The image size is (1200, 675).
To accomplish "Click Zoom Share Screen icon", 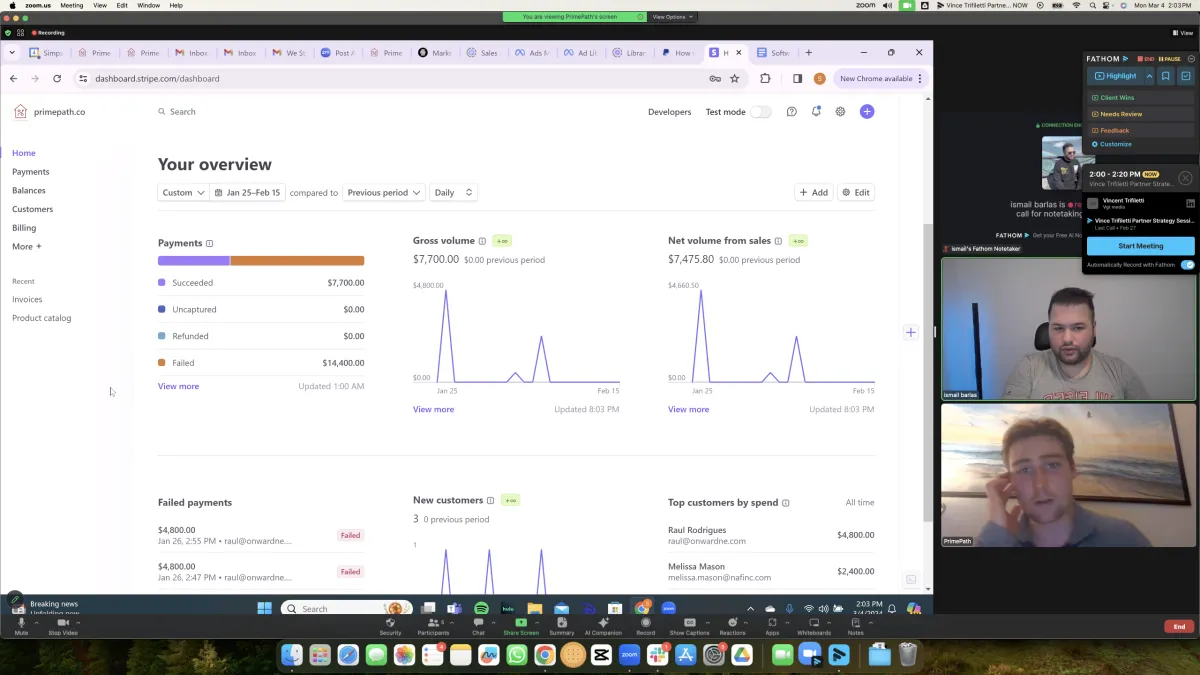I will [520, 622].
